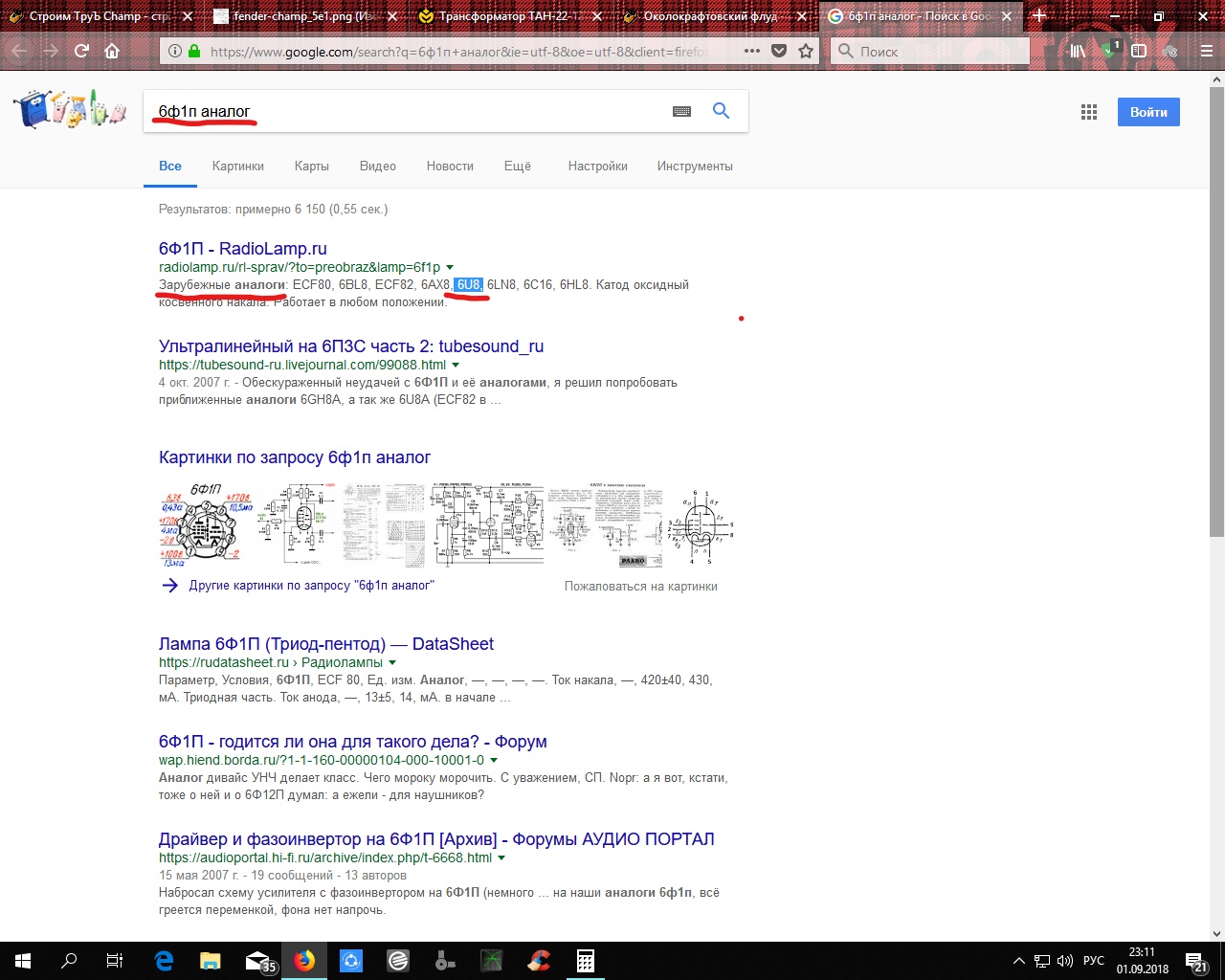Open Task View on the taskbar
This screenshot has width=1225, height=980.
[x=115, y=961]
